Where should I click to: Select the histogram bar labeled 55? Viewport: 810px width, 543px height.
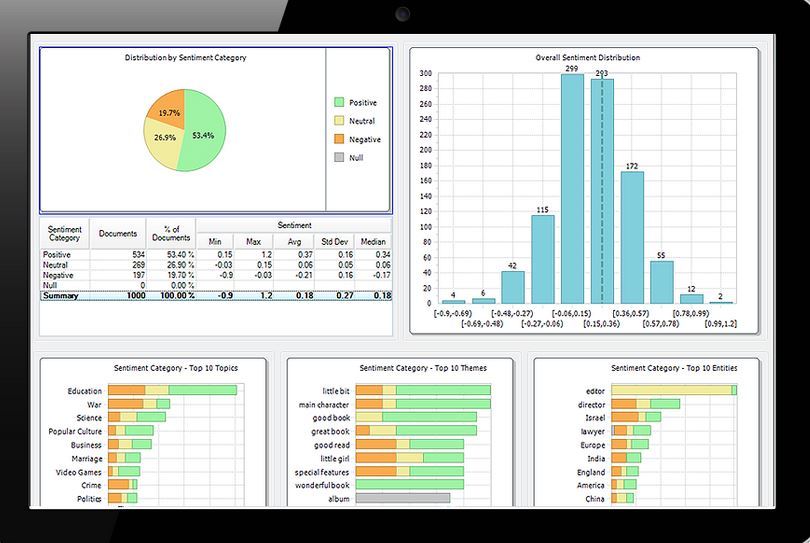[662, 282]
